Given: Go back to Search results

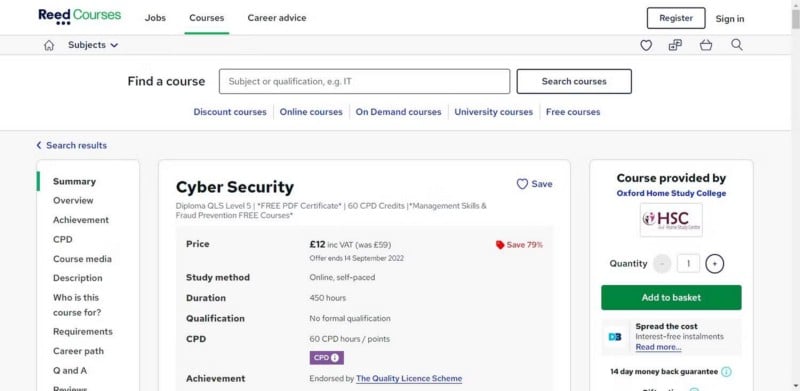Looking at the screenshot, I should coord(71,145).
